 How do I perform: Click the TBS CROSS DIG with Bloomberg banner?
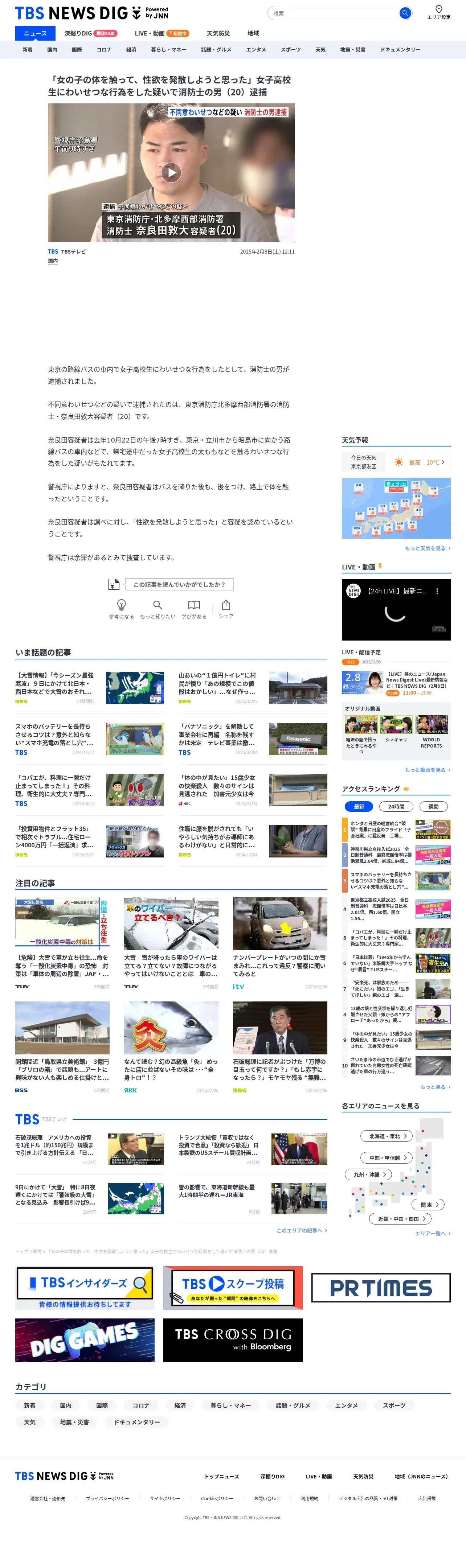233,1340
